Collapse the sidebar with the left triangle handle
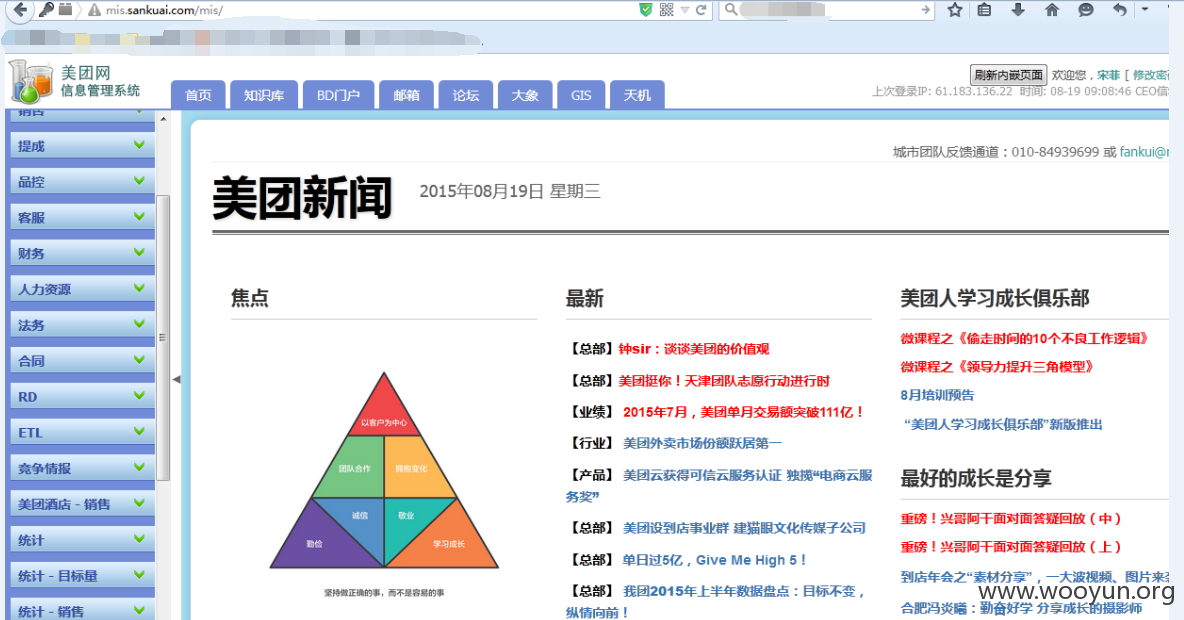The image size is (1184, 620). click(x=176, y=379)
